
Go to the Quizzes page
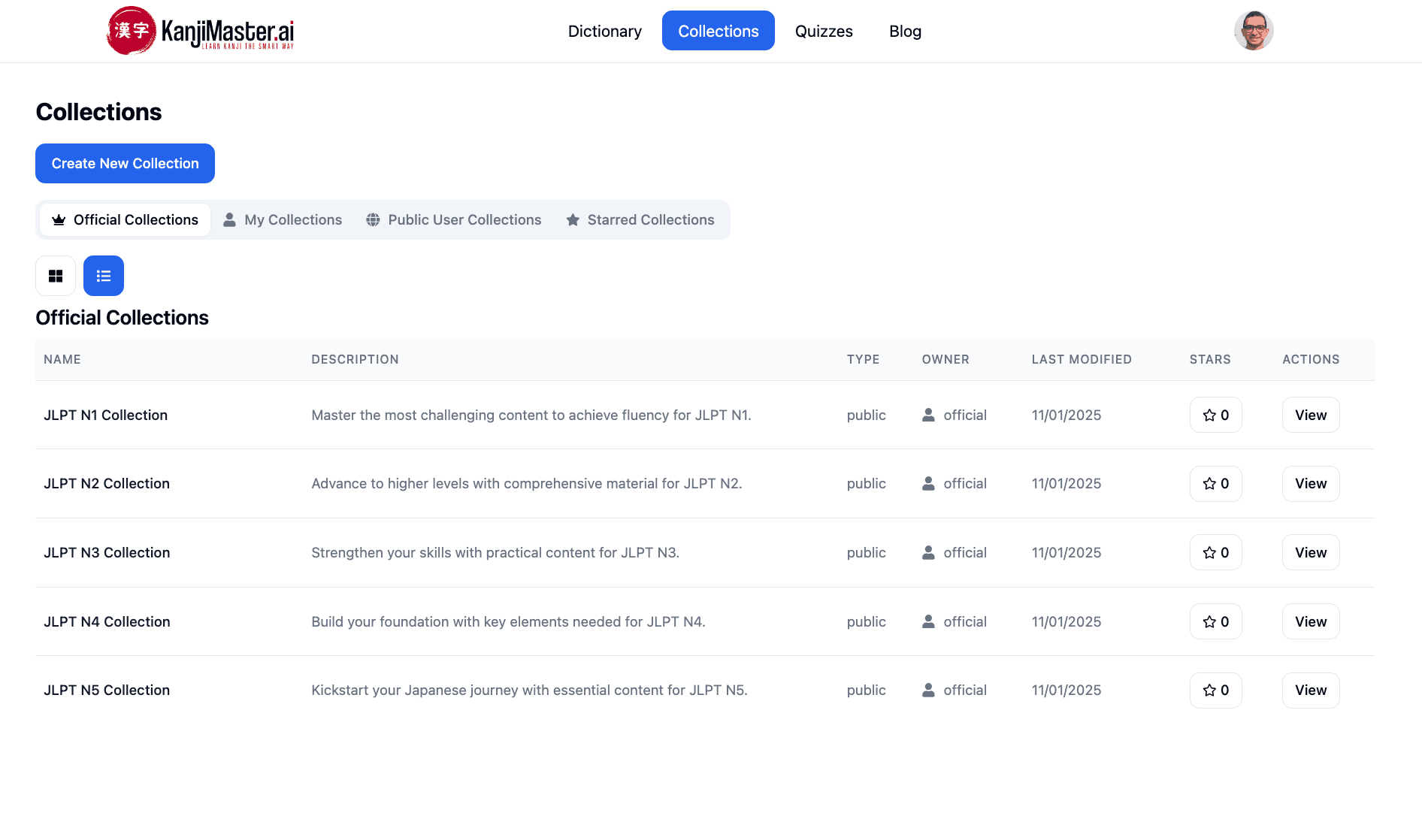(824, 31)
